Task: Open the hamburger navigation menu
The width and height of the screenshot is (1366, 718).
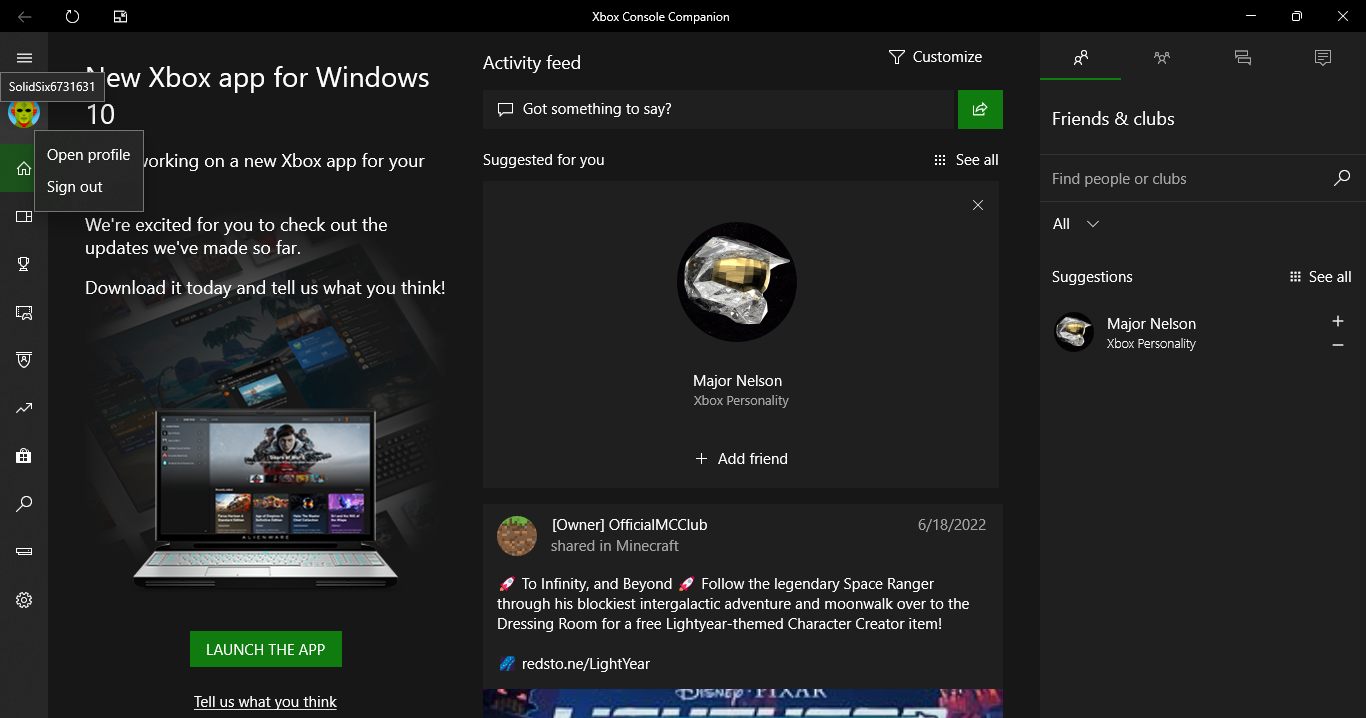Action: pos(24,58)
